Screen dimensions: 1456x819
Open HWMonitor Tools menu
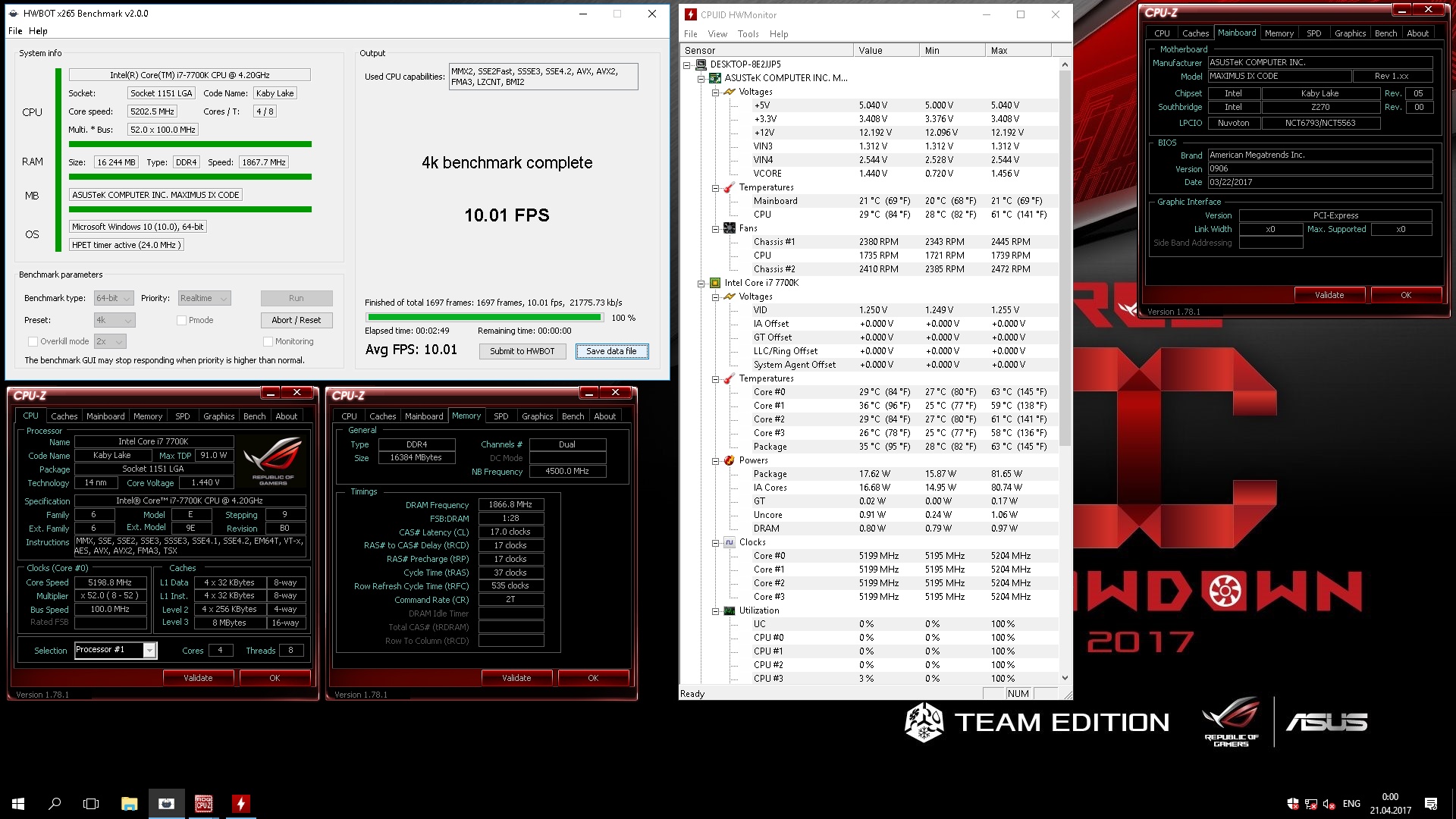(x=748, y=34)
